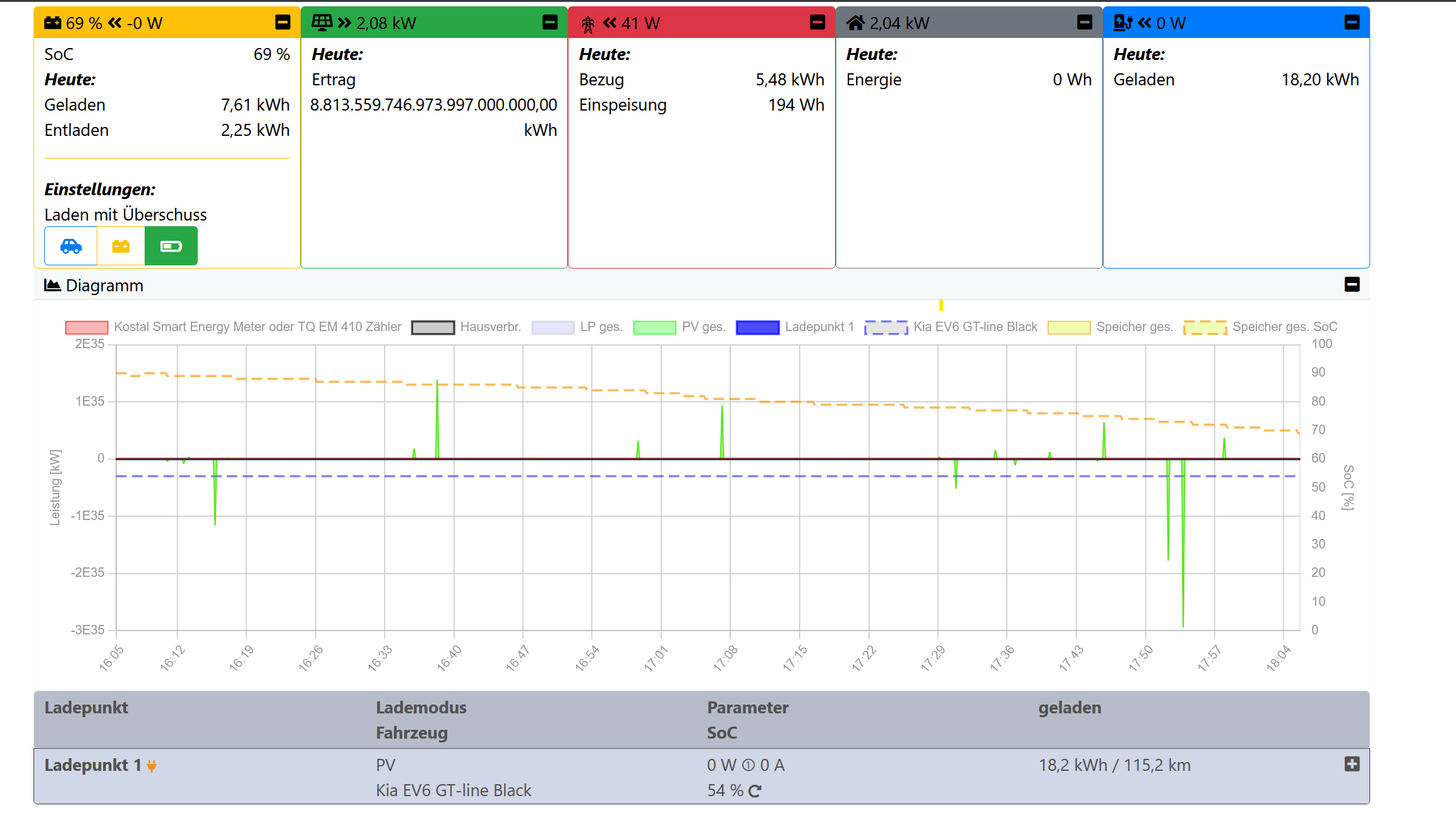Click the orange plug icon beside Ladepunkt 1
The height and width of the screenshot is (829, 1456).
click(152, 766)
